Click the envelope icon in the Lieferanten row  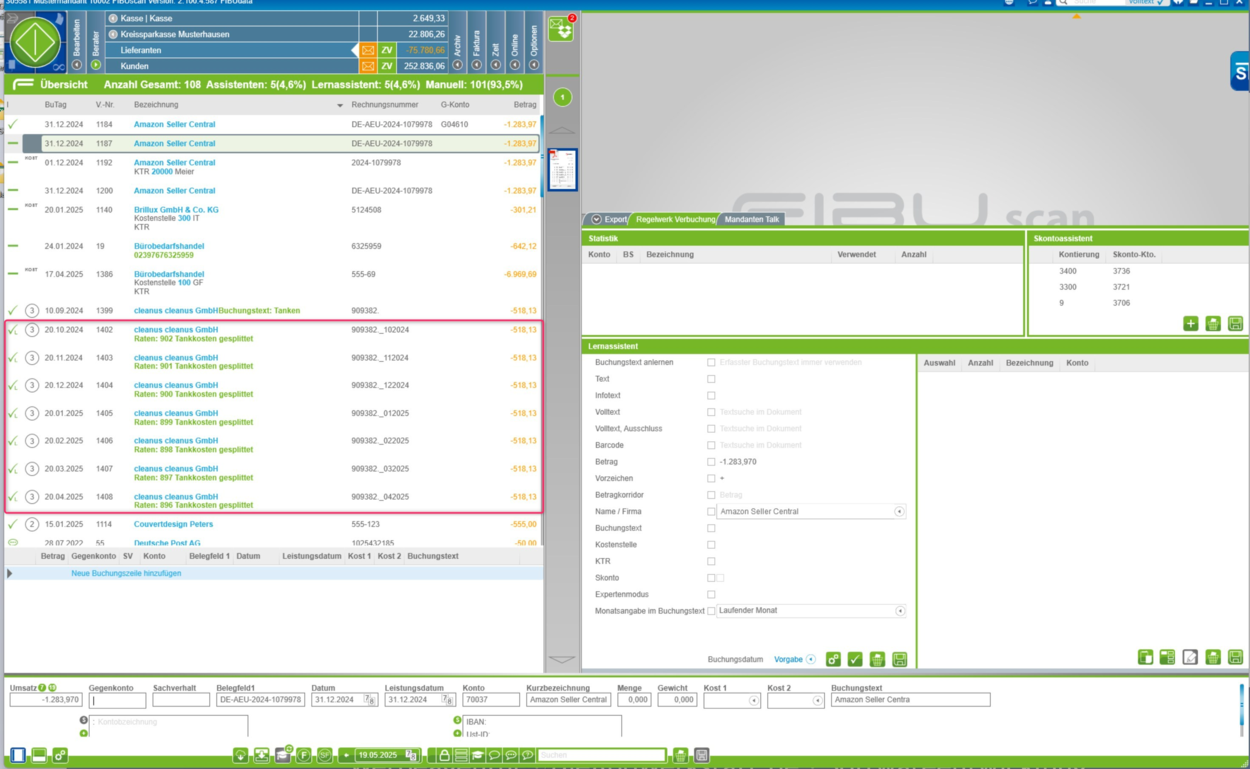(x=368, y=50)
